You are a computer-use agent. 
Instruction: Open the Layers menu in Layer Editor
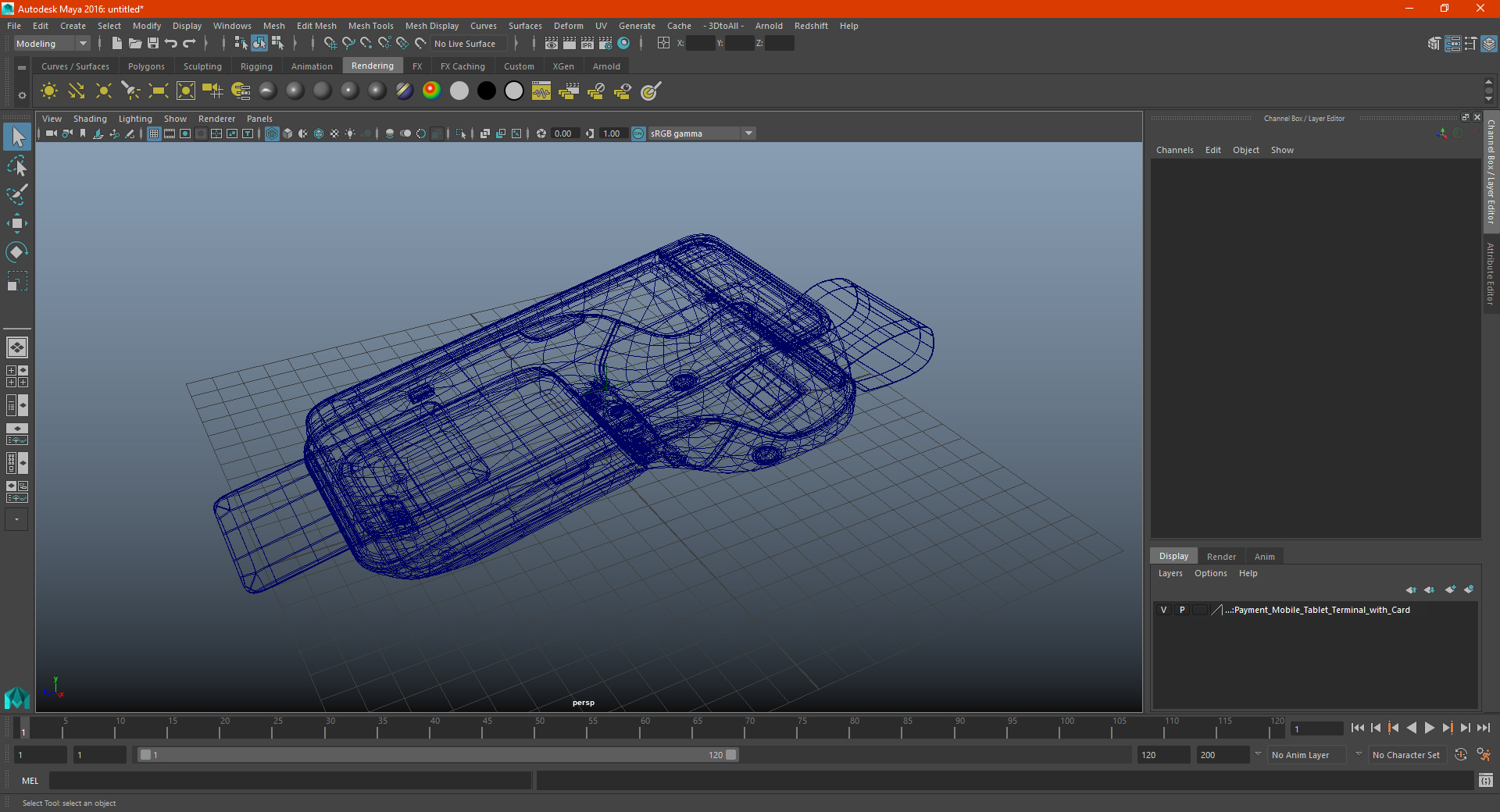click(x=1170, y=573)
